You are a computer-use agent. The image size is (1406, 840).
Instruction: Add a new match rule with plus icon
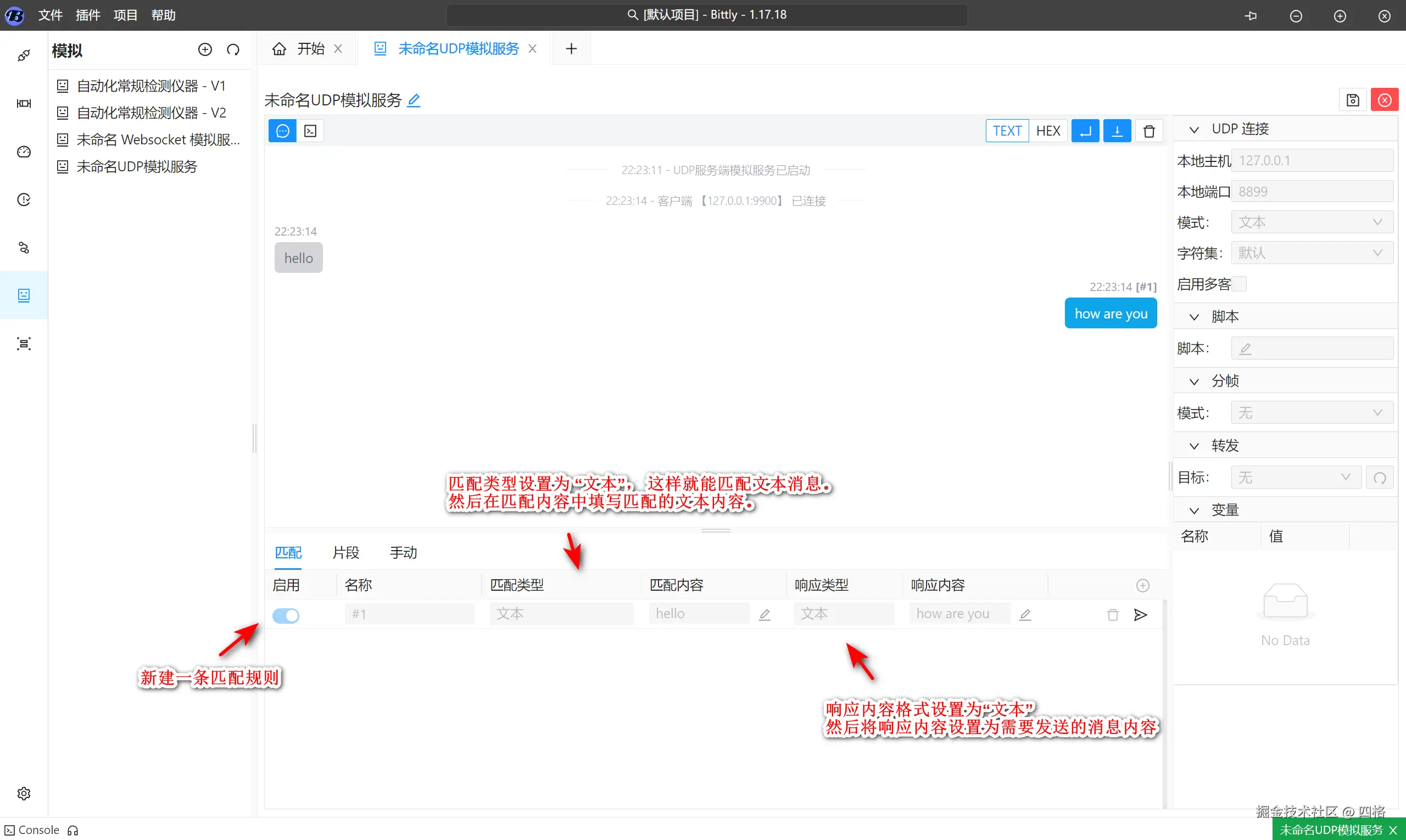1142,585
